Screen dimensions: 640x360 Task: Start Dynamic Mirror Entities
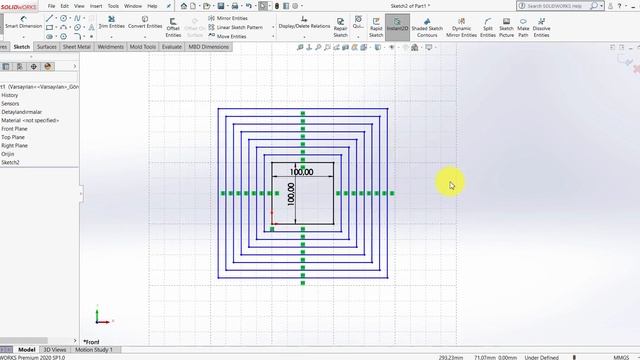pyautogui.click(x=461, y=27)
